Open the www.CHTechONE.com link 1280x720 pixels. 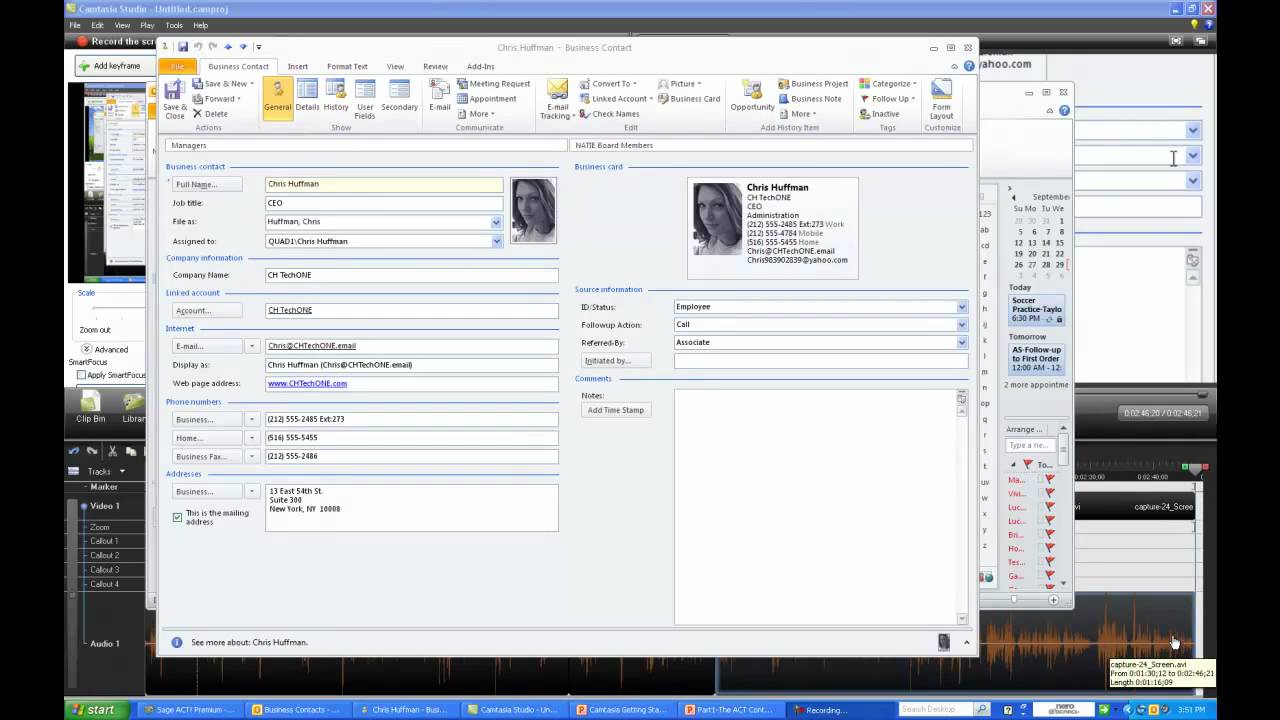307,383
